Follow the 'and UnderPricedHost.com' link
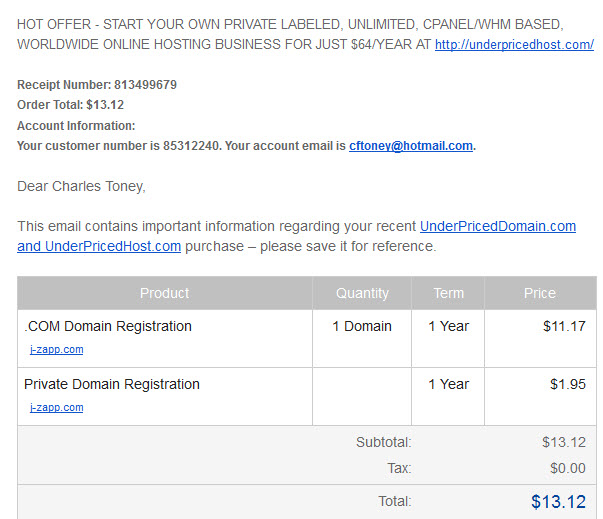The height and width of the screenshot is (519, 603). coord(99,246)
